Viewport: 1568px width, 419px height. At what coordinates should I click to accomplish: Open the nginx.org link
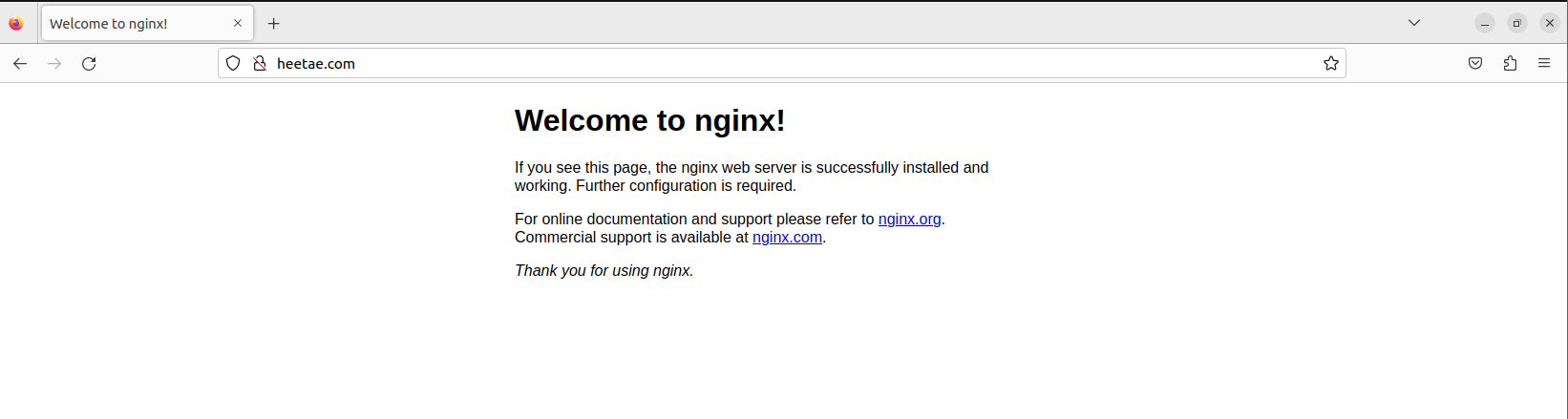[x=910, y=220]
